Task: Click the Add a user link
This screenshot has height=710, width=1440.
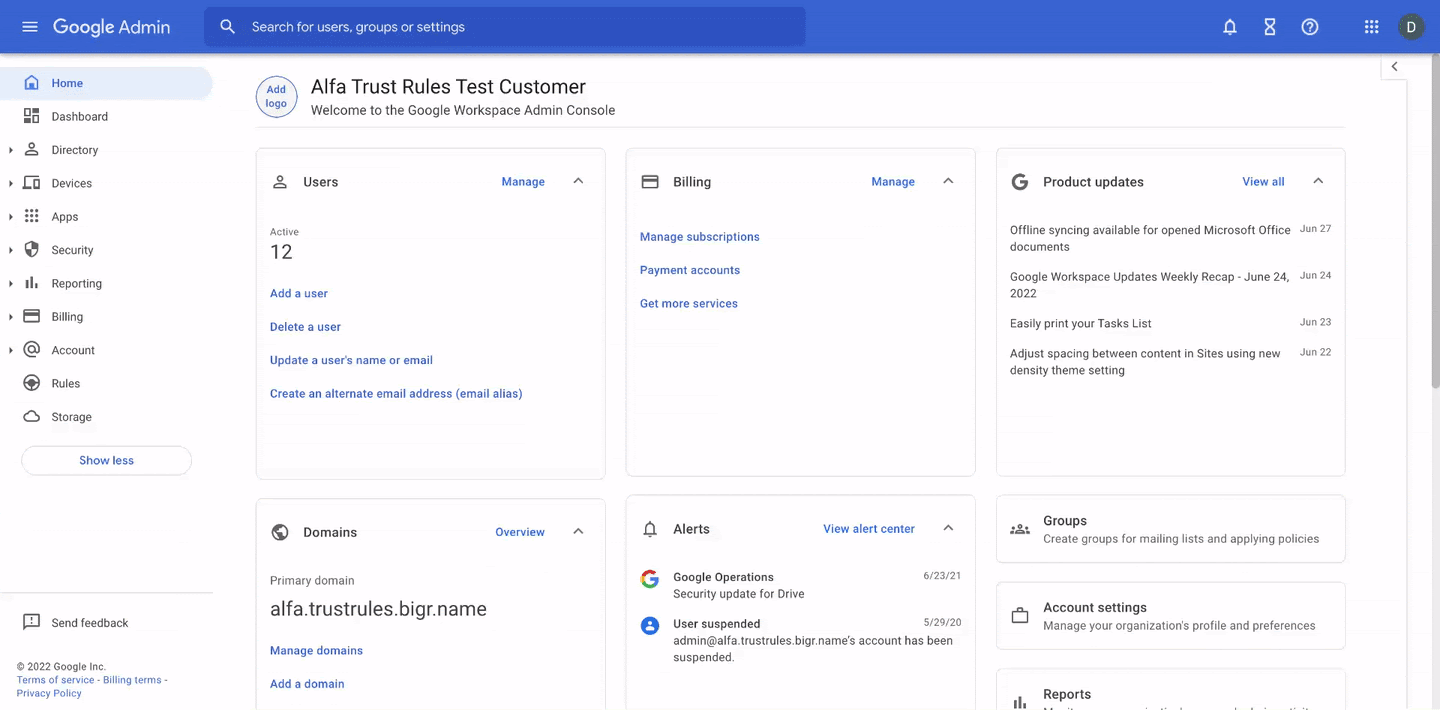Action: click(299, 293)
